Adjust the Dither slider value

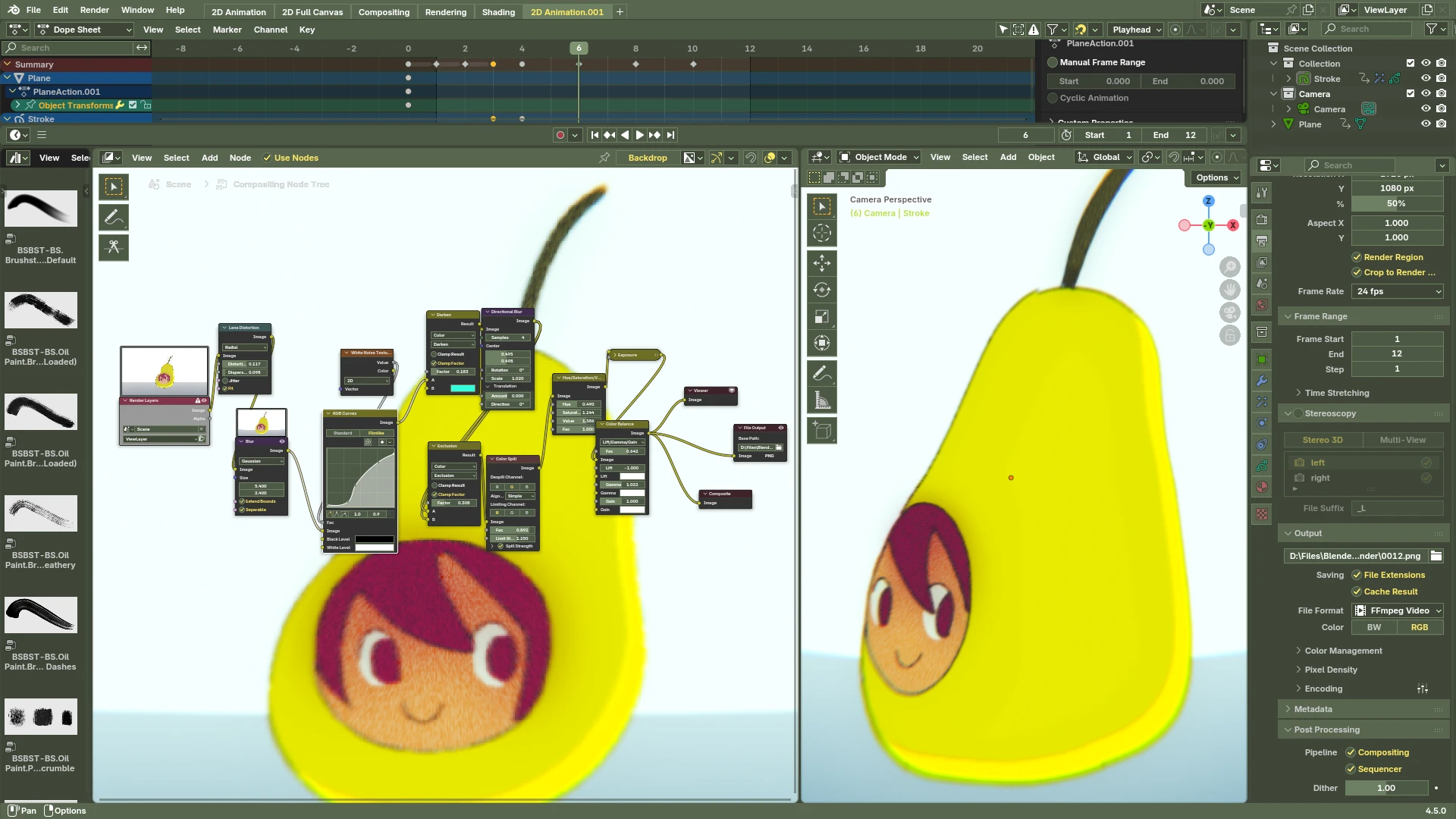[1385, 788]
